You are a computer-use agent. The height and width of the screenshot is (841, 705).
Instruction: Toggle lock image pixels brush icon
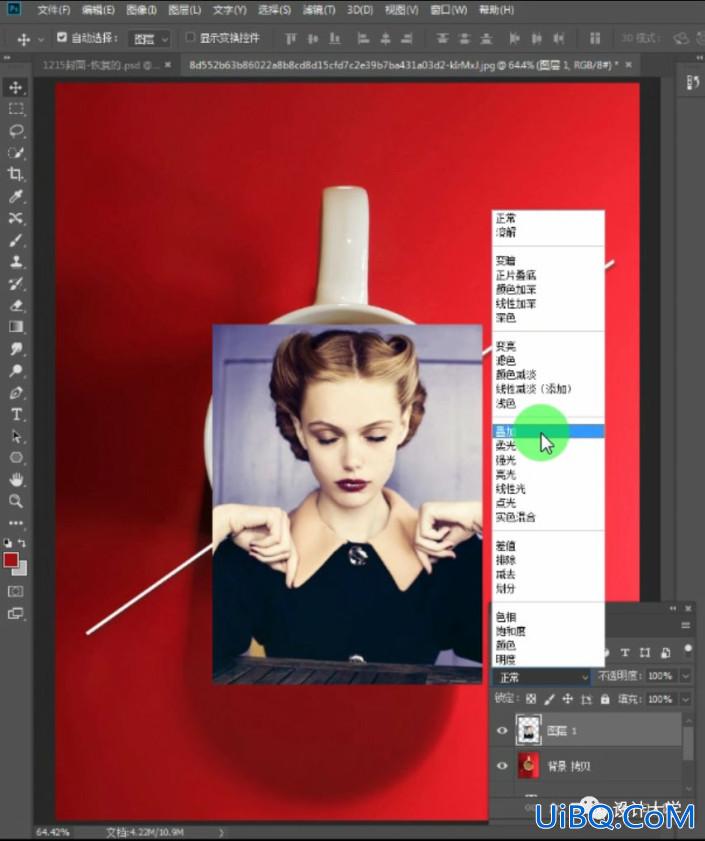(549, 699)
